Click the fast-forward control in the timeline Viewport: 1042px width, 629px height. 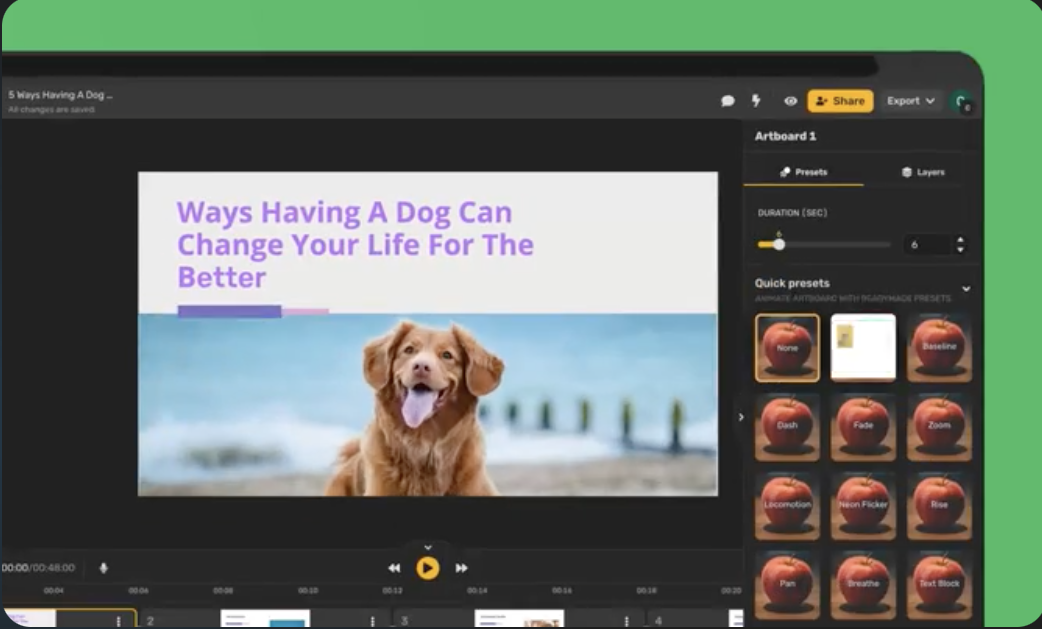click(462, 567)
